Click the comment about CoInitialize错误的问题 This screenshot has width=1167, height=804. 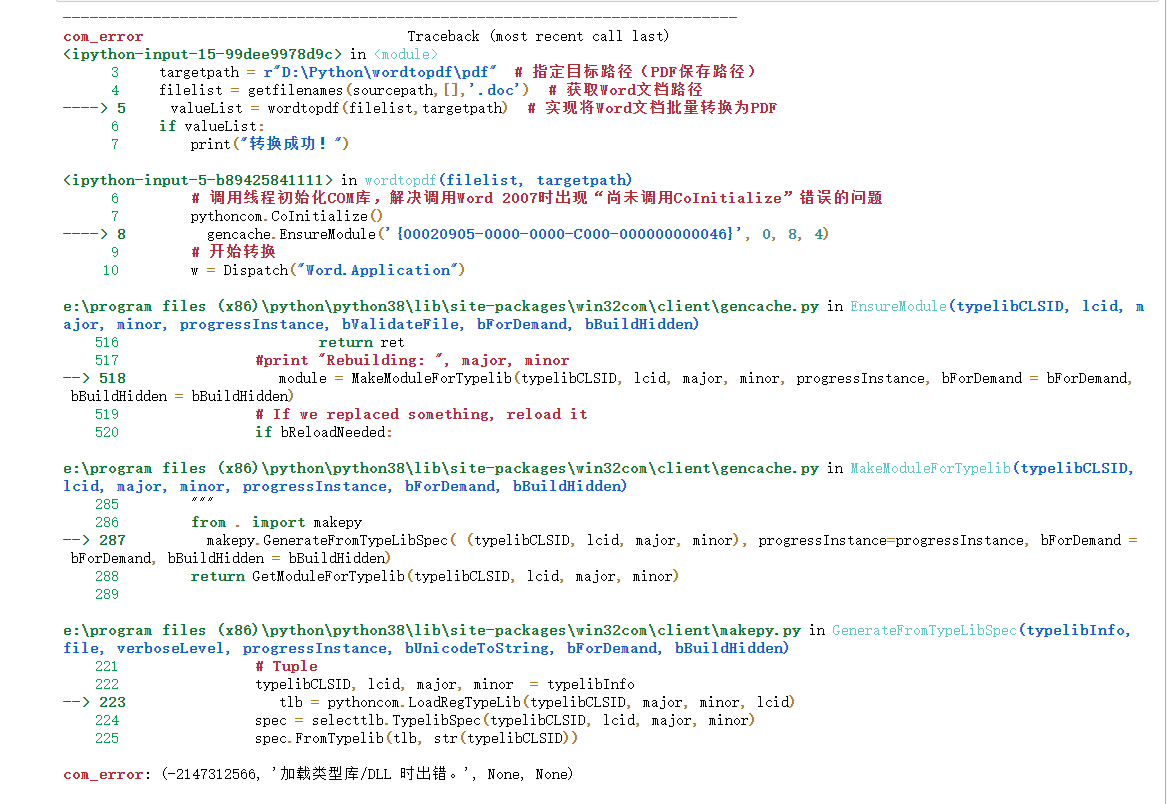point(537,198)
